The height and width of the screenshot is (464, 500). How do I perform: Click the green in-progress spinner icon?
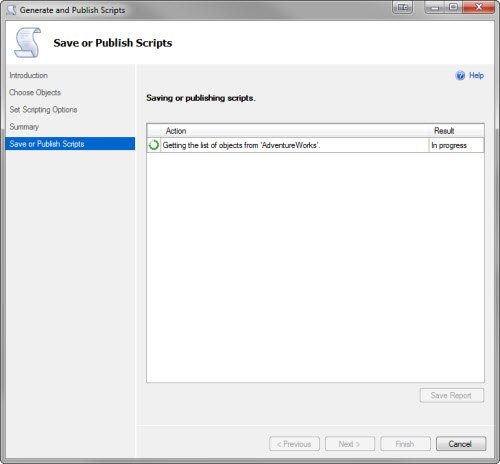154,145
